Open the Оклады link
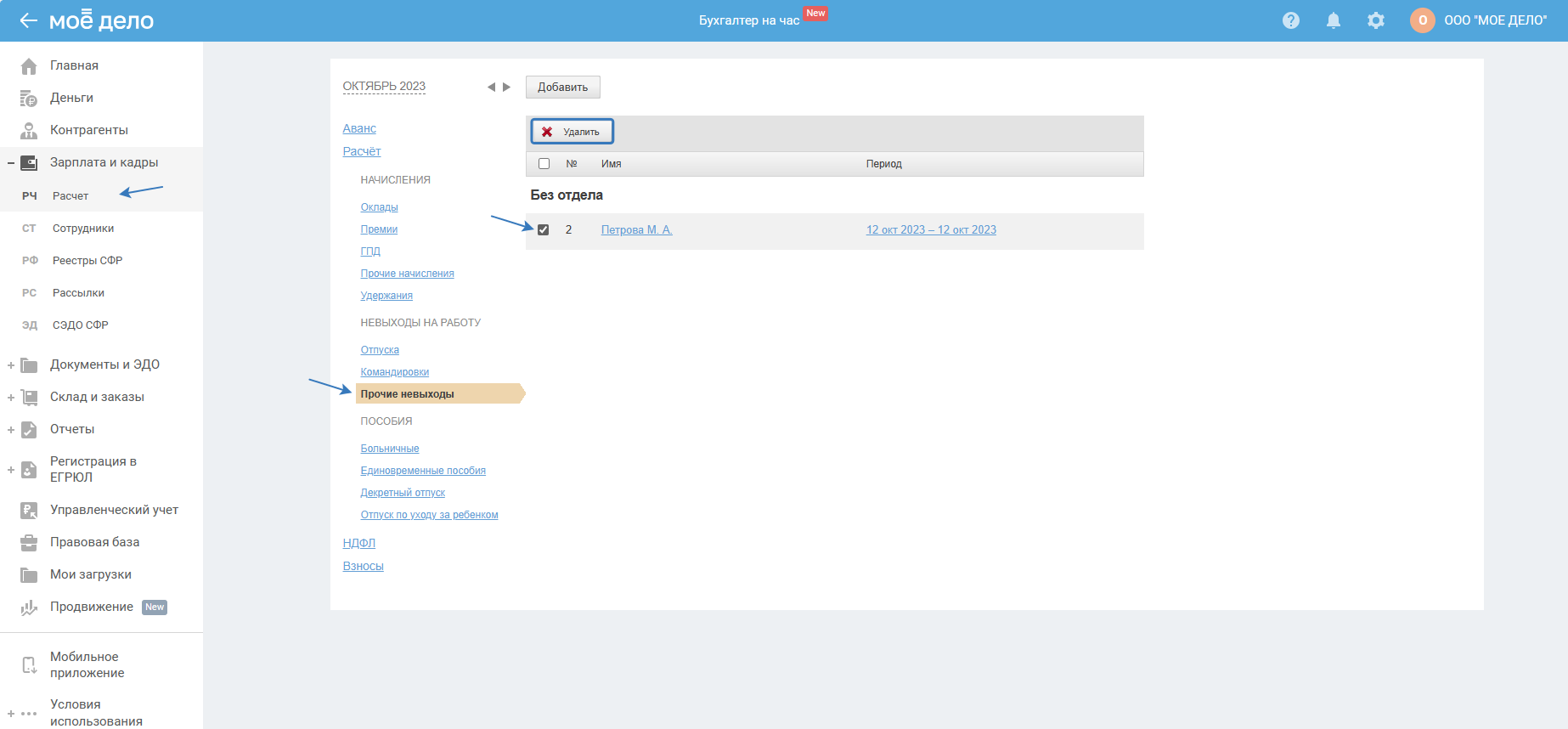This screenshot has height=729, width=1568. (x=379, y=207)
